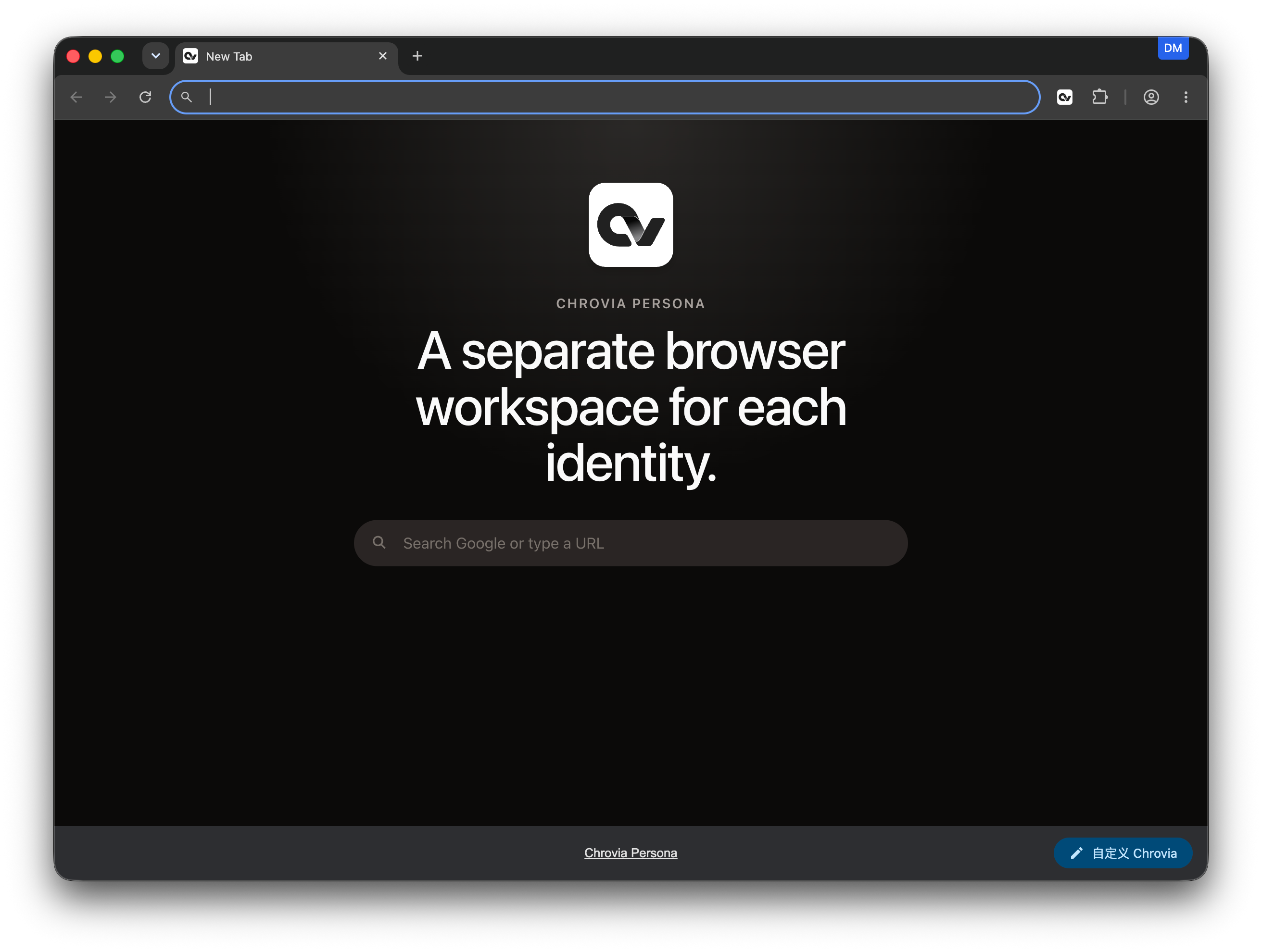
Task: Click the CHROVIA PERSONA heading text
Action: click(x=631, y=303)
